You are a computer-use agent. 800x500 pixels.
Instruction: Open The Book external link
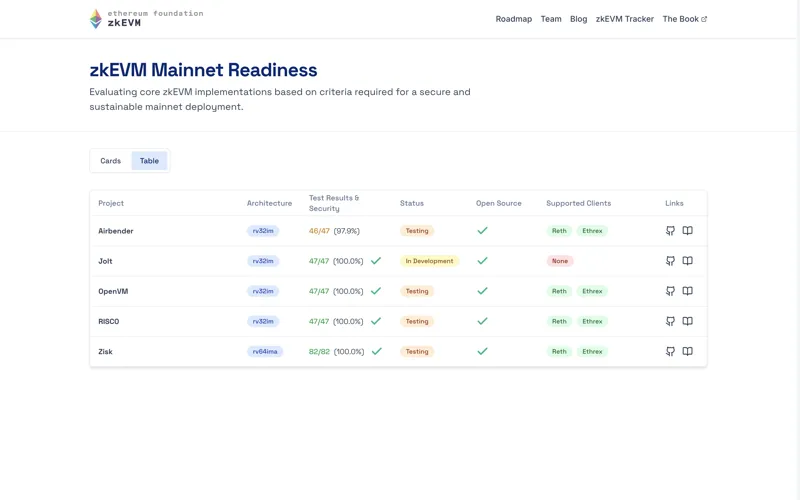[684, 19]
